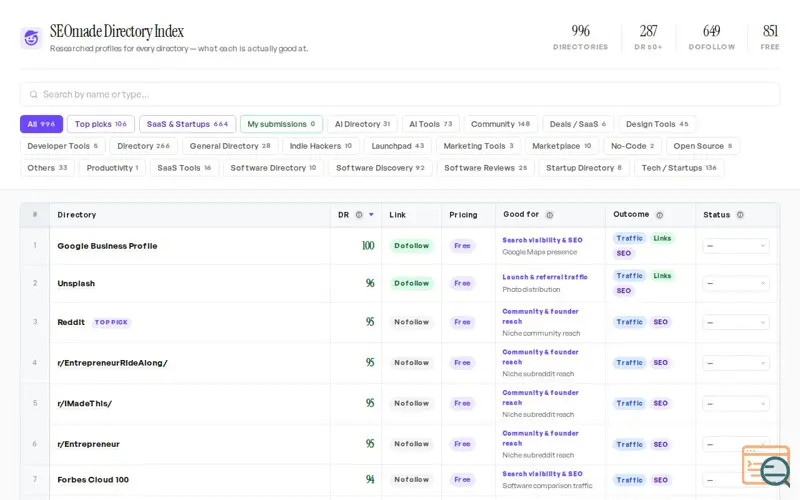Click the Directory column header
This screenshot has height=500, width=800.
coord(77,215)
